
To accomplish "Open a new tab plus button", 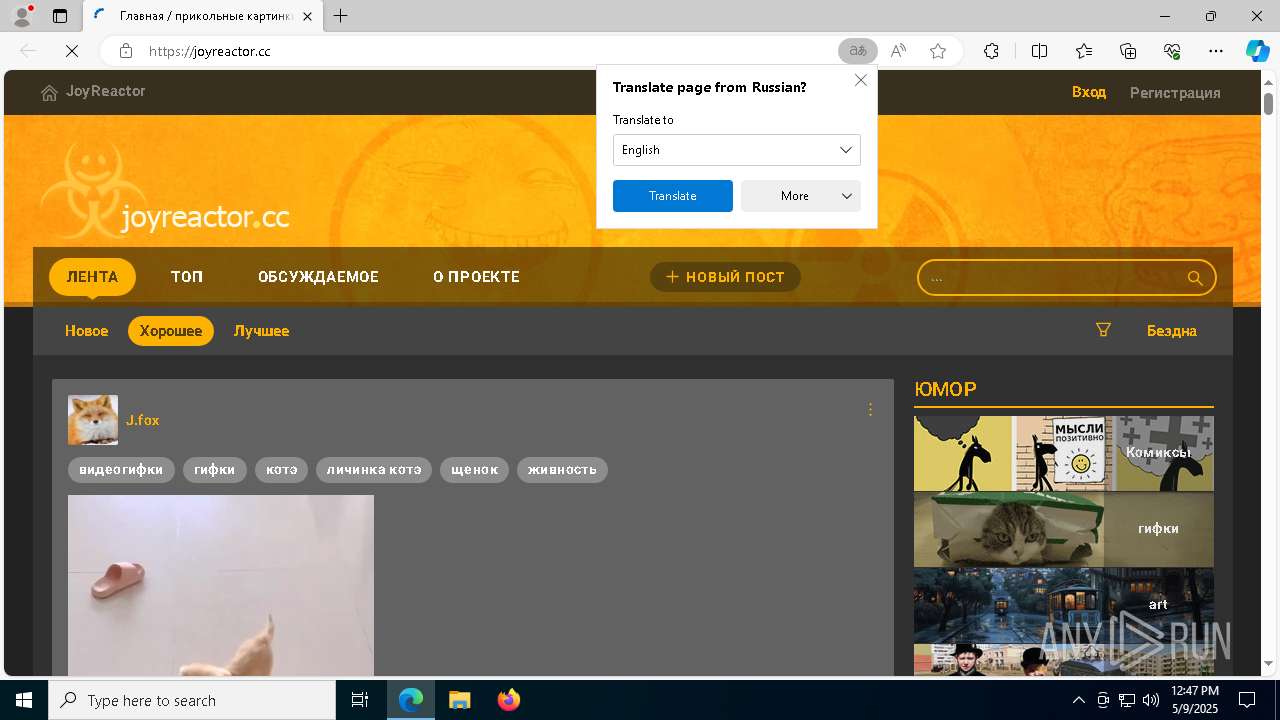I will (x=340, y=16).
